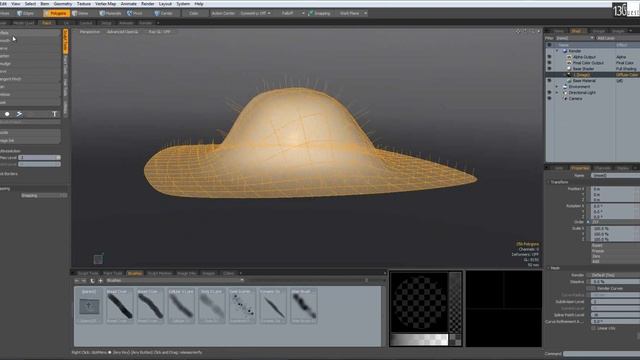Open the Edit menu
The image size is (640, 360).
tap(3, 4)
